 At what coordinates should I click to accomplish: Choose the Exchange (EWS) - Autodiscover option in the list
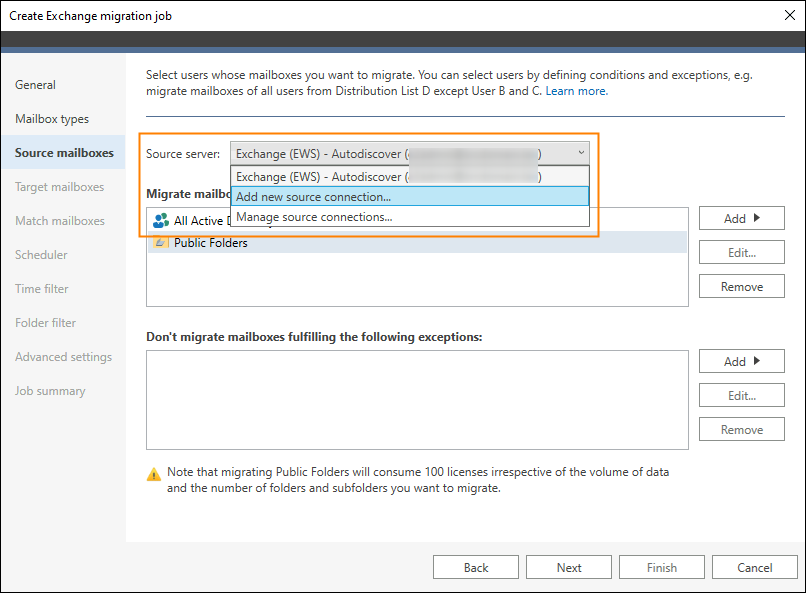pyautogui.click(x=410, y=176)
